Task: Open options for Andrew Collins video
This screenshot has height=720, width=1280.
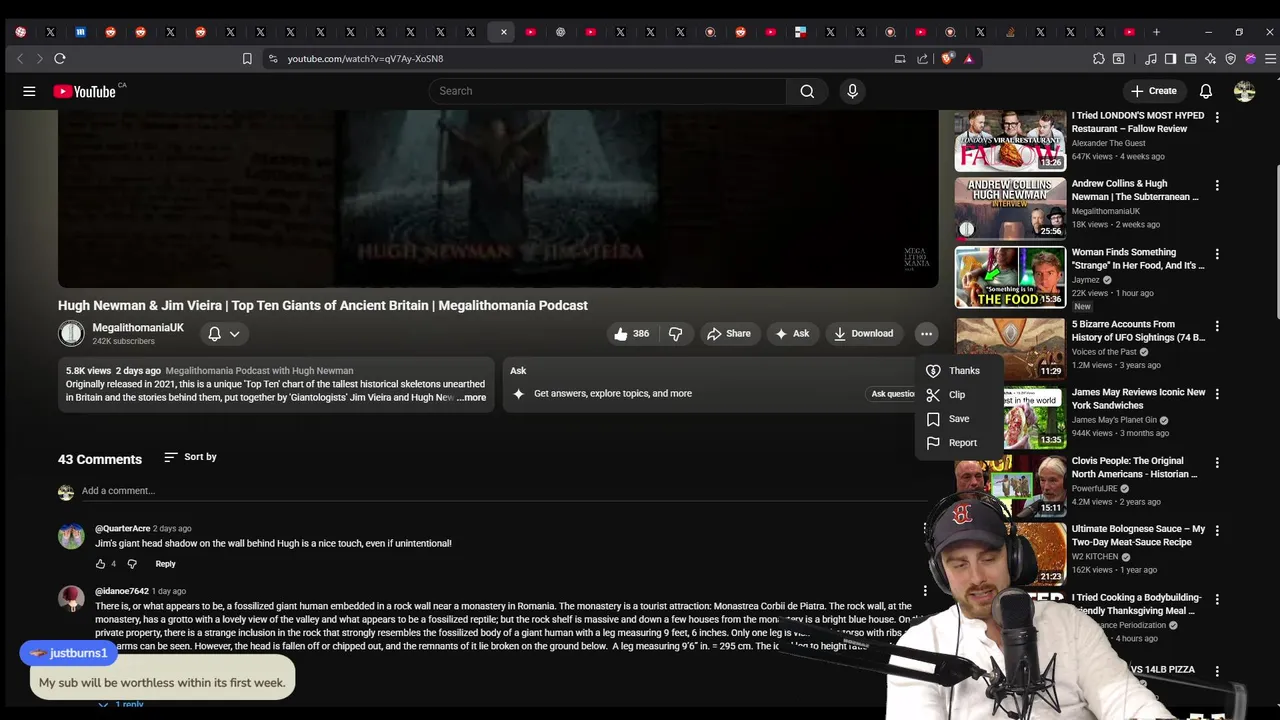Action: pyautogui.click(x=1217, y=186)
